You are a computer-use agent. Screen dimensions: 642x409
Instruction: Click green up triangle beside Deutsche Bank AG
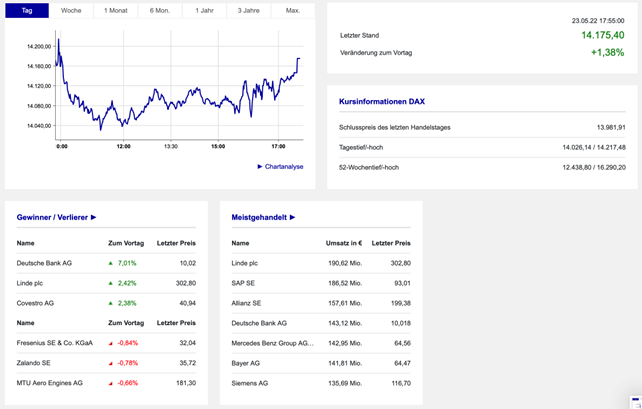click(112, 263)
